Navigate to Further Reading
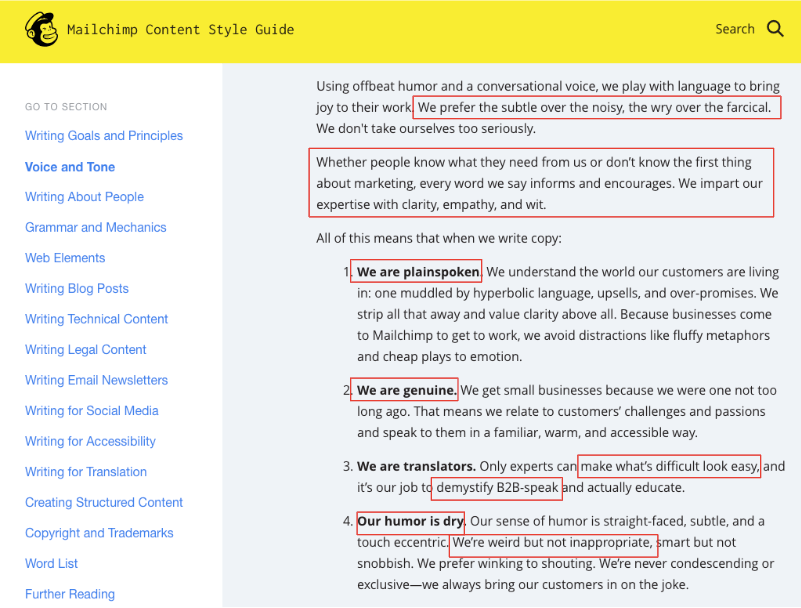 pos(69,593)
